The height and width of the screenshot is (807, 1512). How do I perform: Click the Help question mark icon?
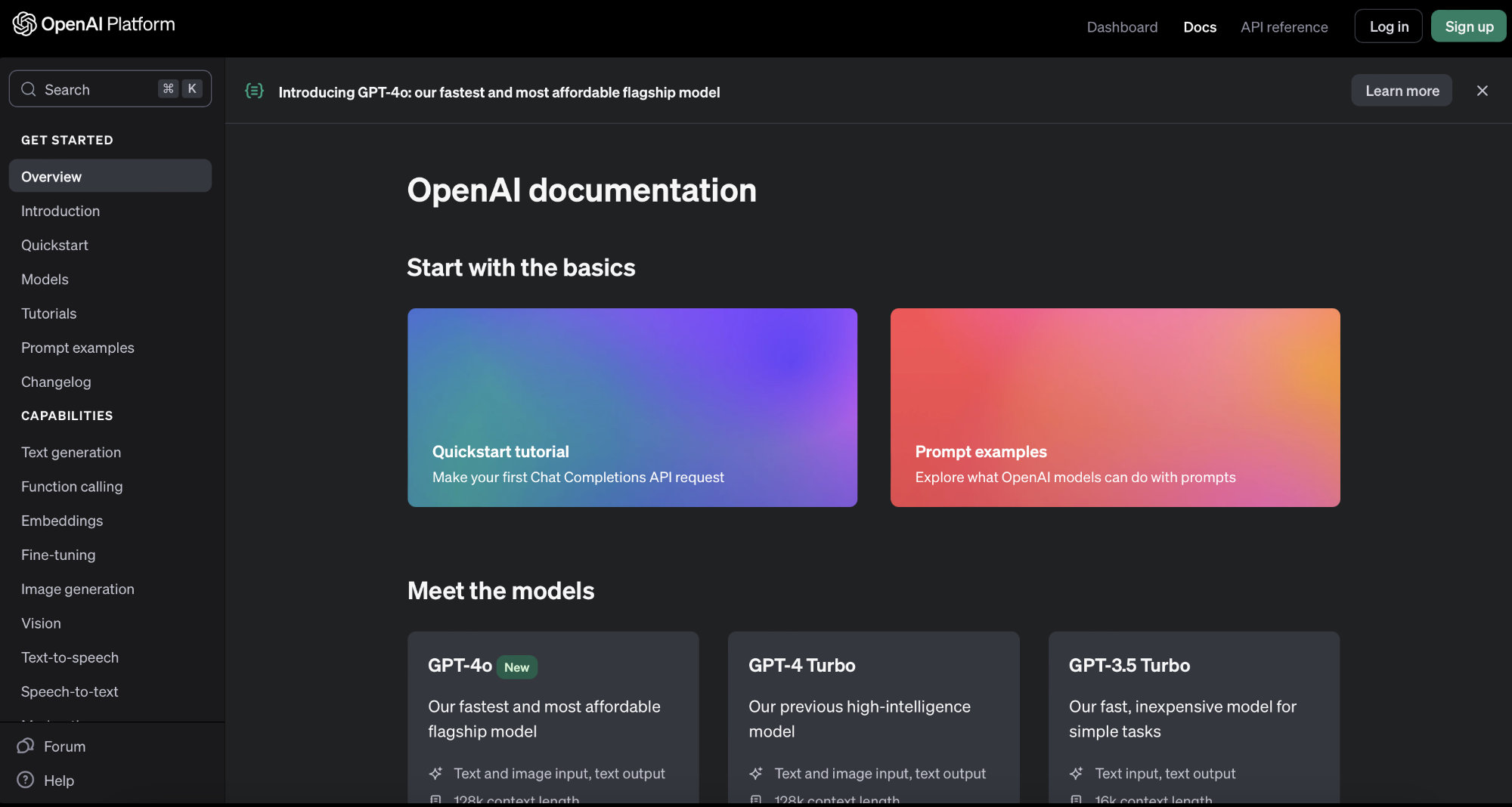(26, 780)
